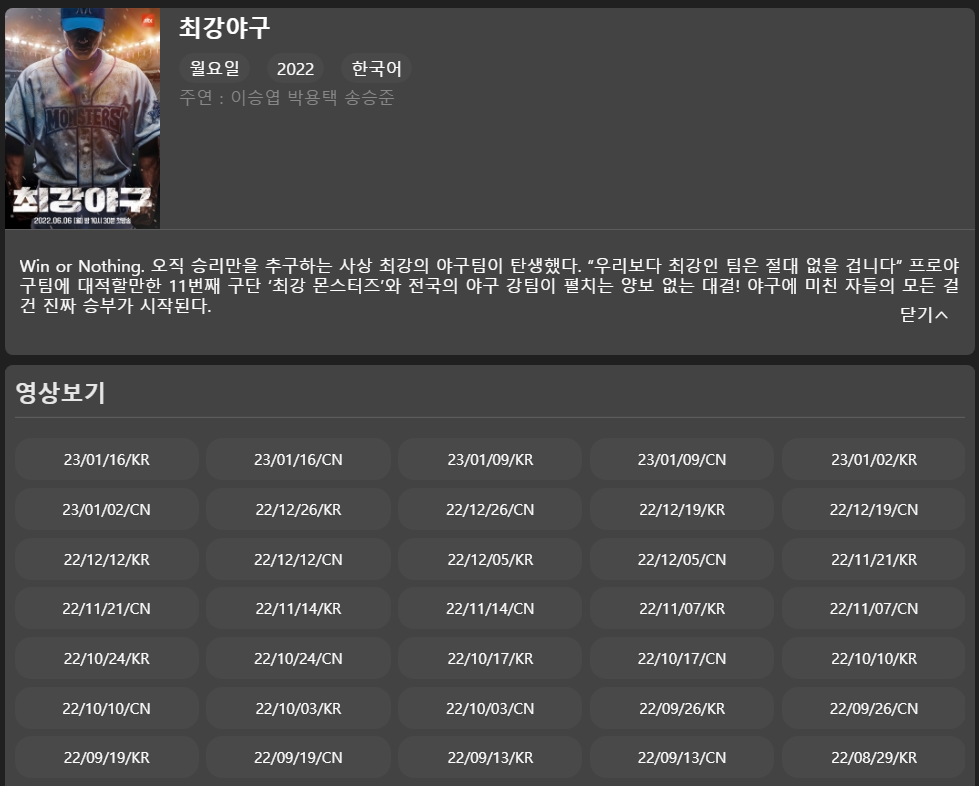Click the 22/10/10/CN episode button

(107, 708)
